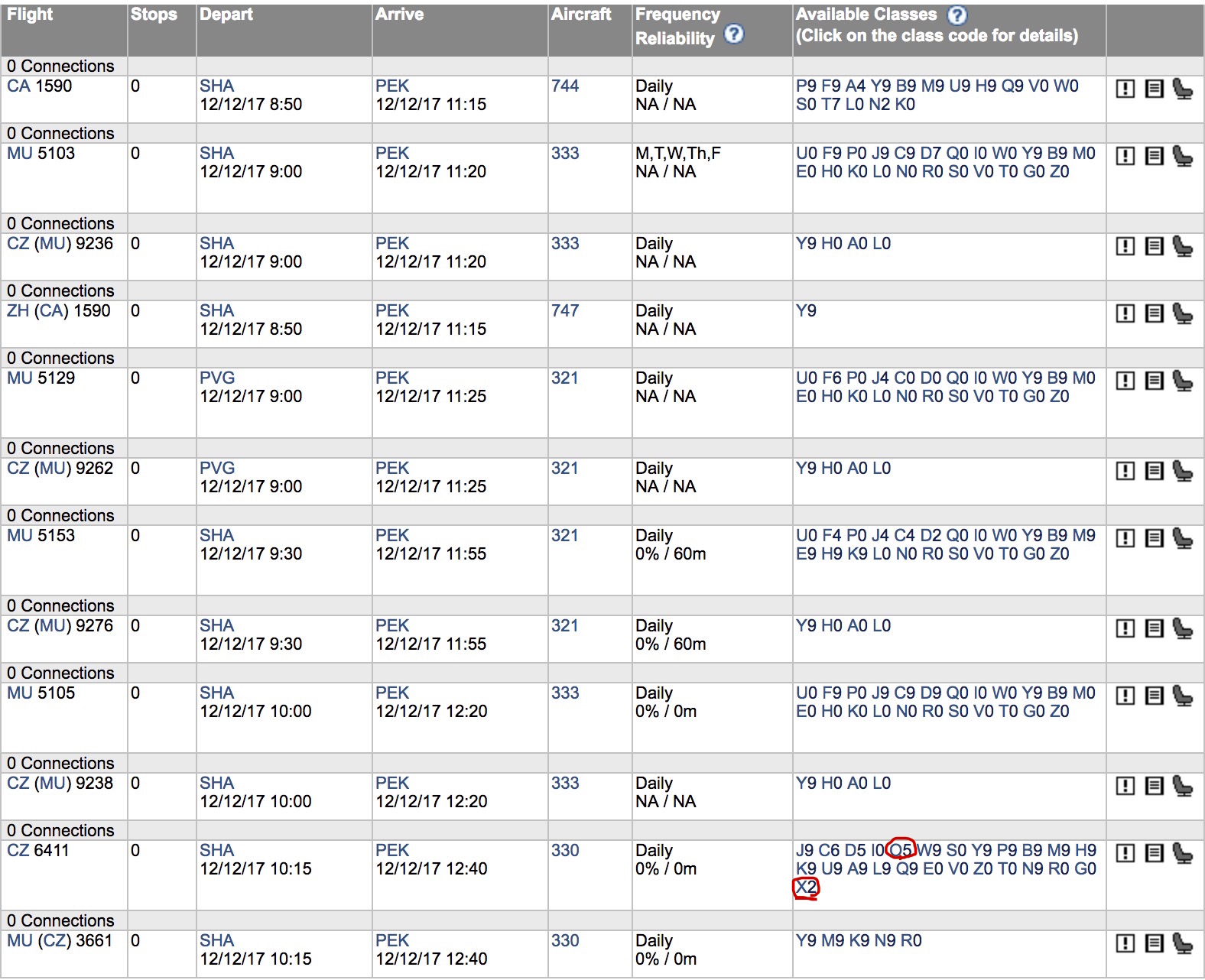1205x980 pixels.
Task: Click PEK arrival airport for MU 5105
Action: tap(392, 693)
